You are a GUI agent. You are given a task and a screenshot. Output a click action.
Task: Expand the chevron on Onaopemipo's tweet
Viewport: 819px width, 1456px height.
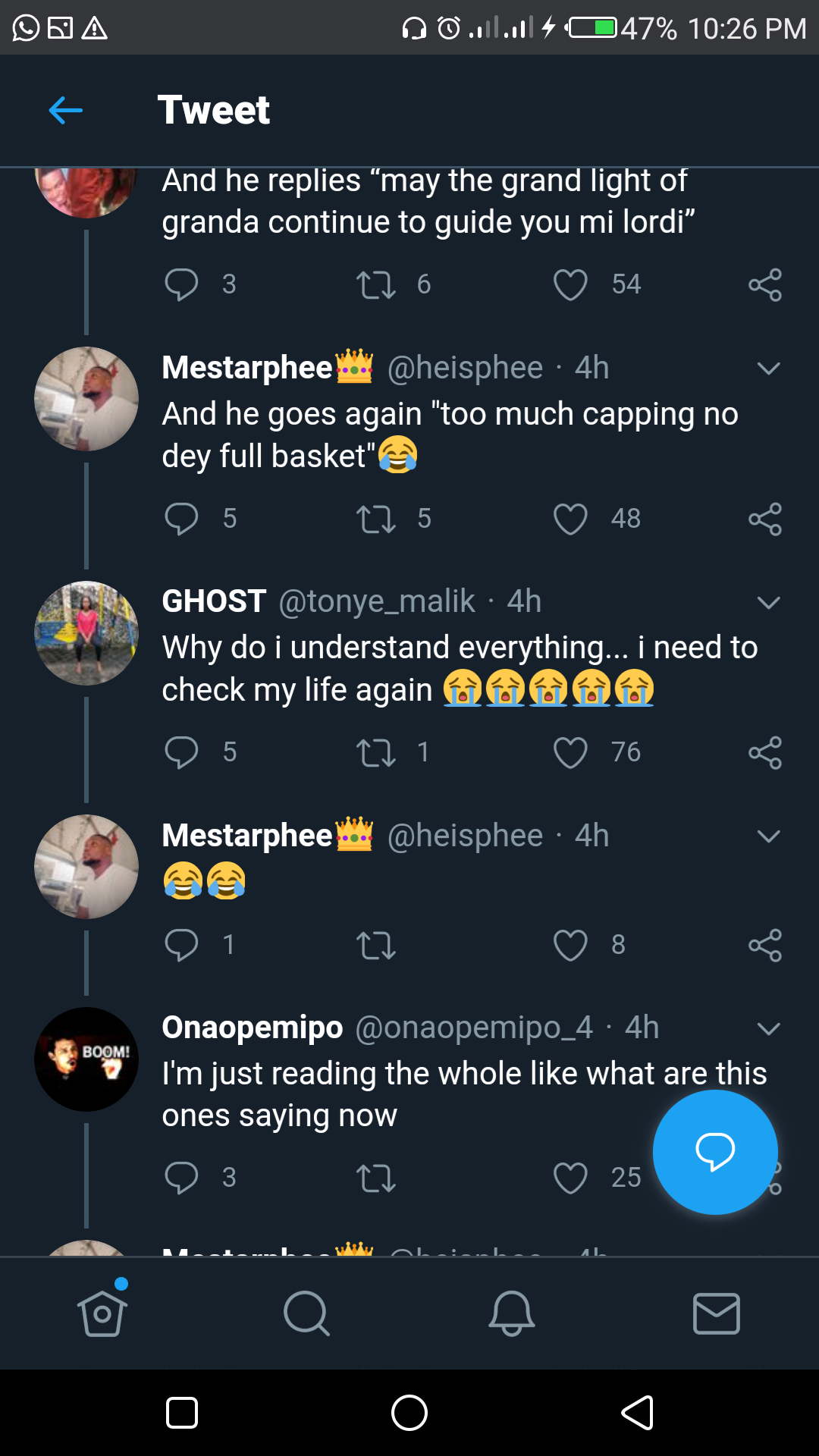768,1029
